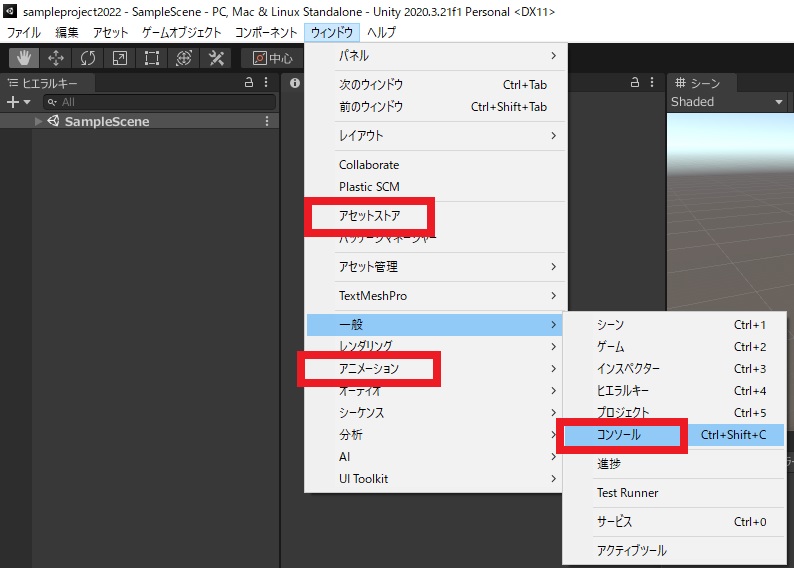Select the Rect transform tool
Viewport: 794px width, 568px height.
pyautogui.click(x=151, y=58)
